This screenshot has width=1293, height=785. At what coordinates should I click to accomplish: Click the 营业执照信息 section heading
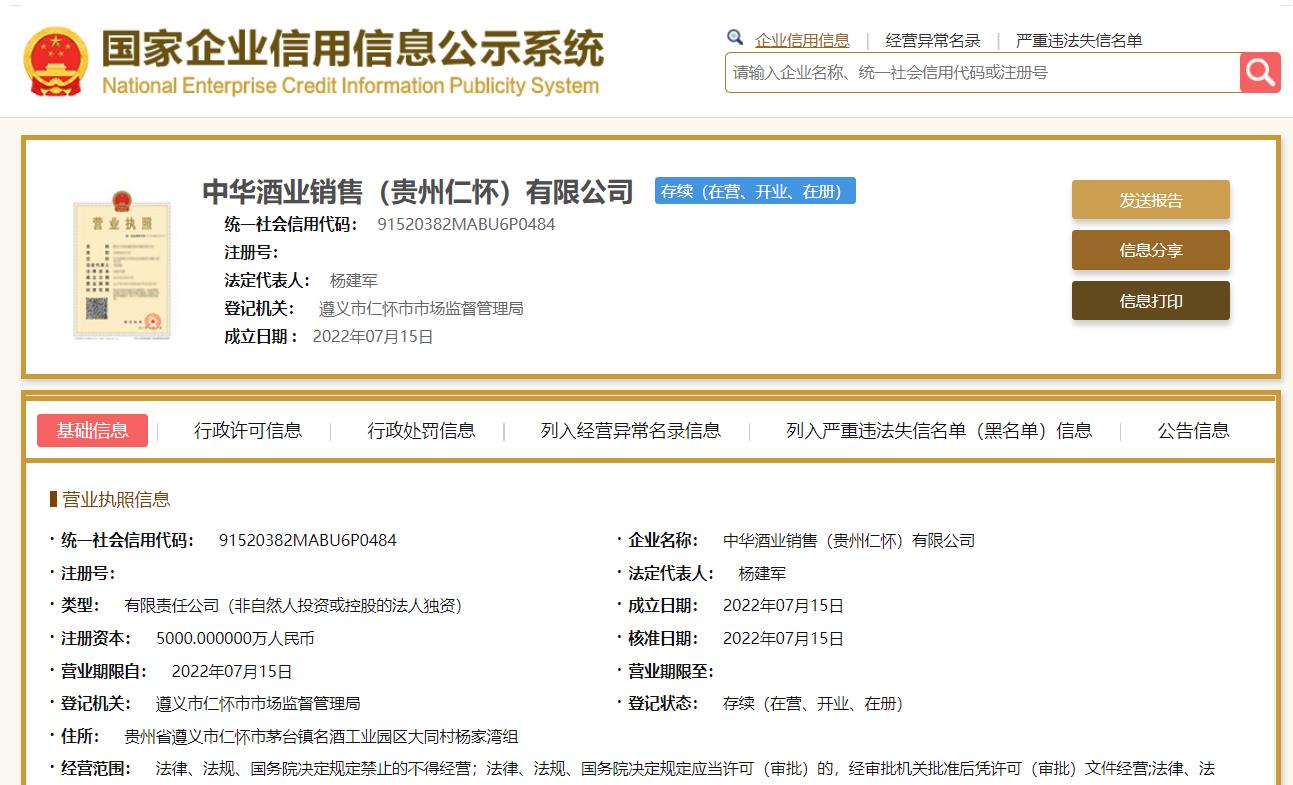[116, 499]
